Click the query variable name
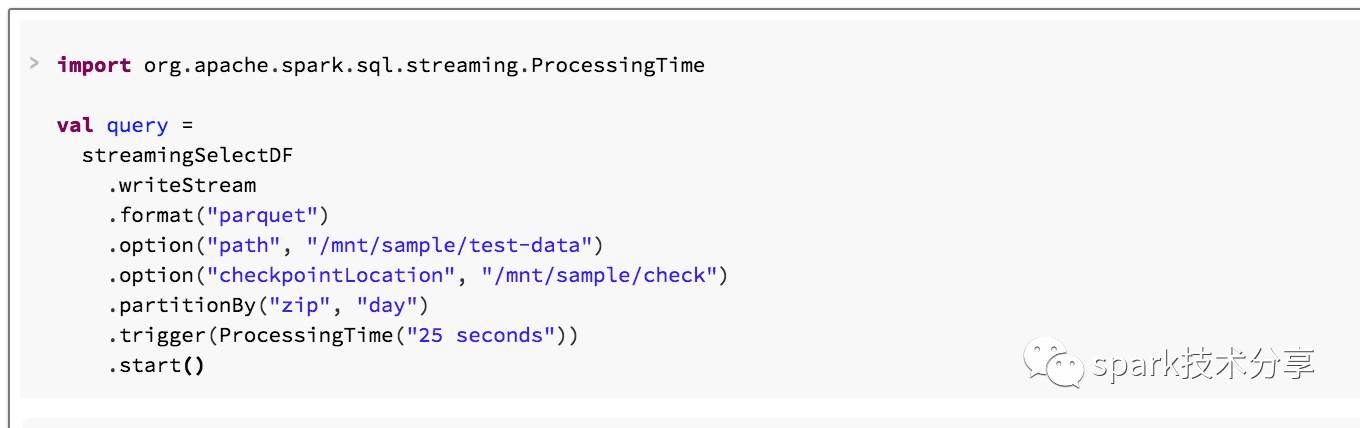The height and width of the screenshot is (428, 1360). tap(137, 126)
